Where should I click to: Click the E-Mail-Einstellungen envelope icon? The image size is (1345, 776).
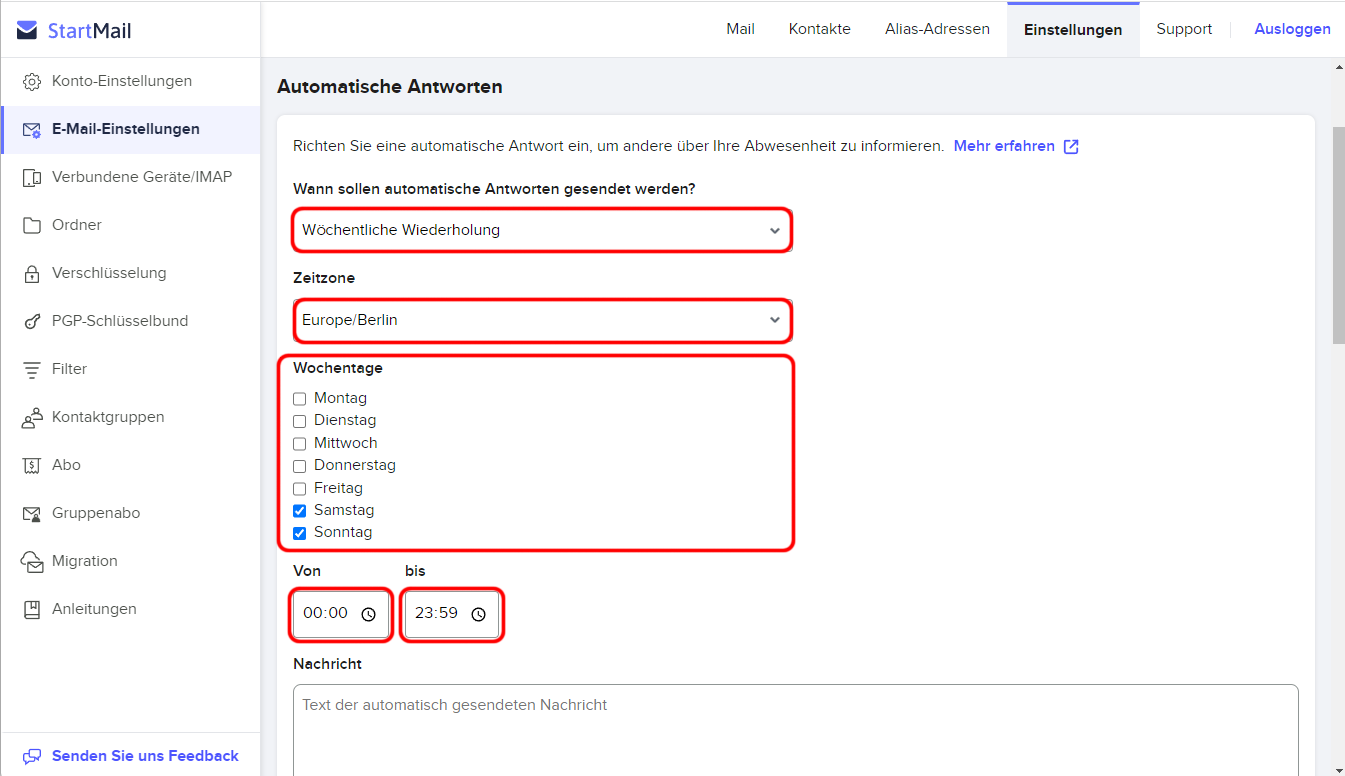(x=32, y=129)
